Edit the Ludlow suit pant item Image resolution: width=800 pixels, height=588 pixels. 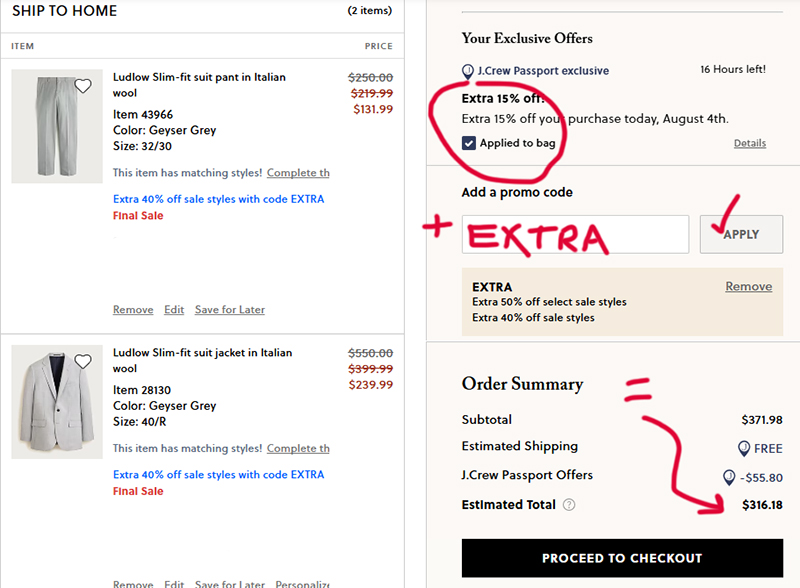point(174,309)
